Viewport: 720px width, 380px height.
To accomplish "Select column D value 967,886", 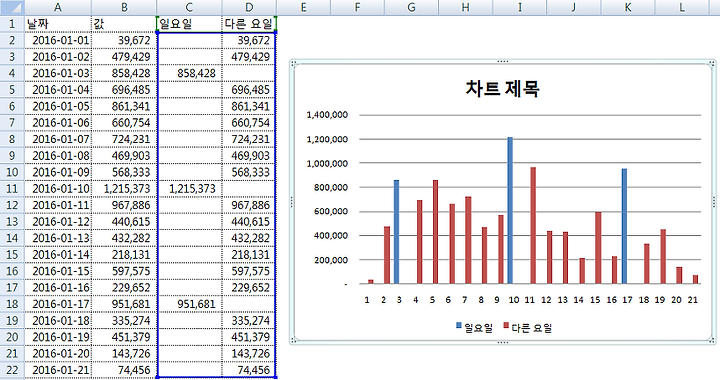I will tap(249, 205).
